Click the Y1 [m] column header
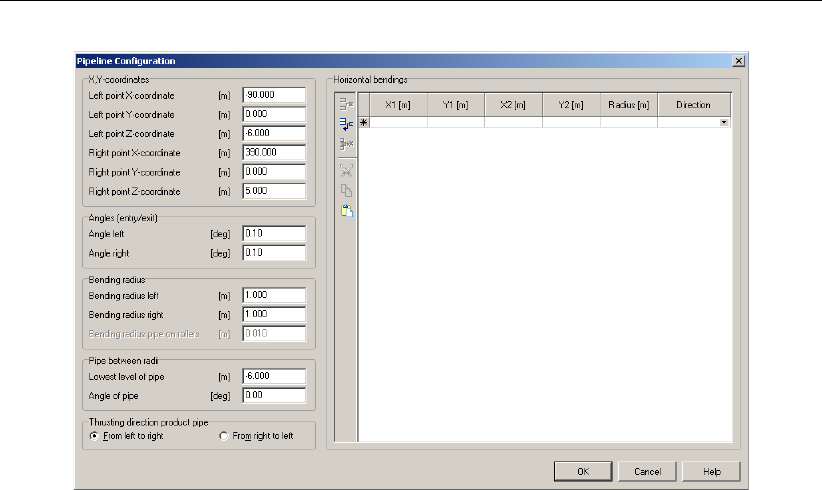822x490 pixels. point(456,105)
